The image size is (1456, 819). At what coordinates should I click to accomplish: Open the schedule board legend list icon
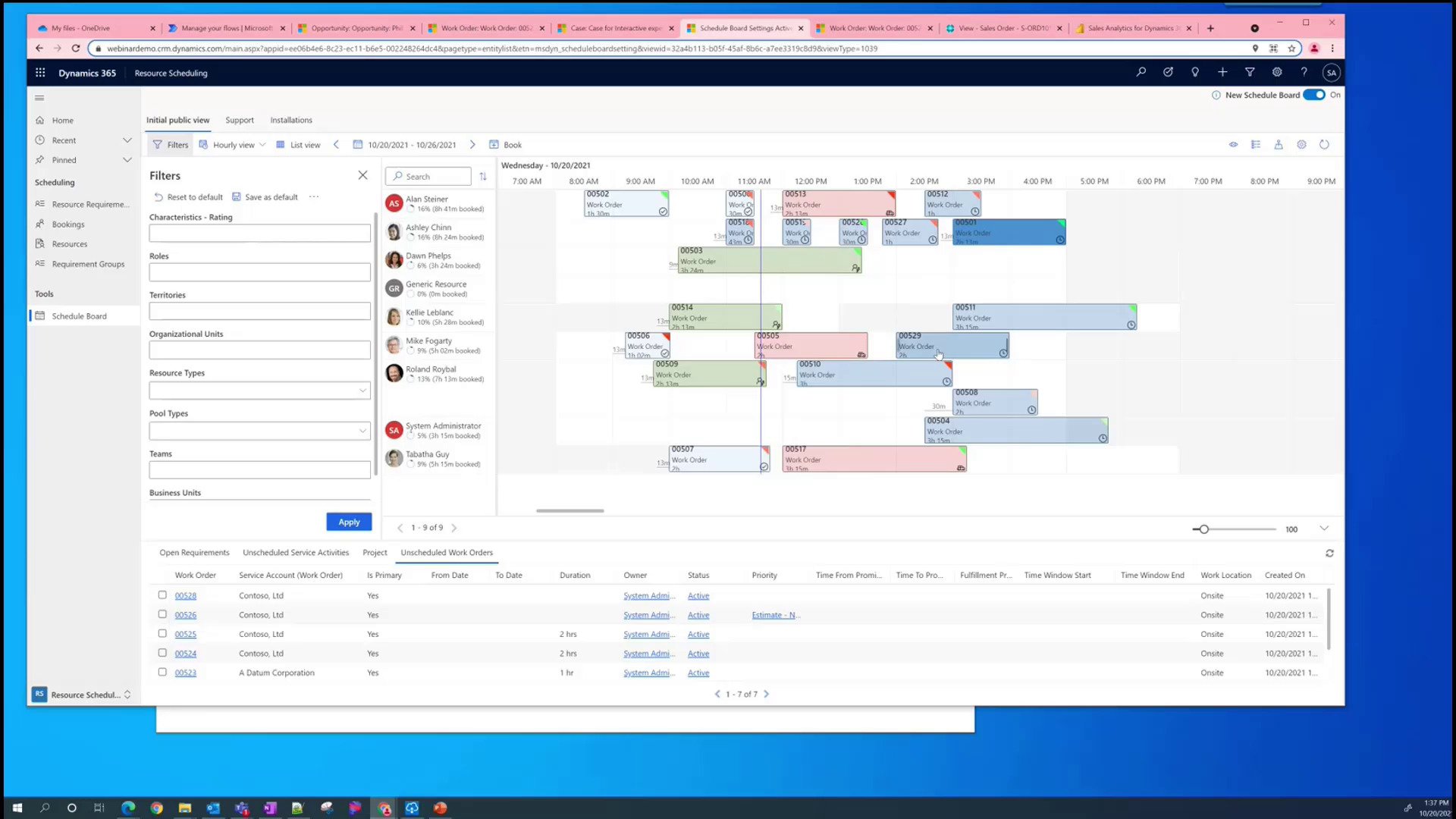(1257, 144)
